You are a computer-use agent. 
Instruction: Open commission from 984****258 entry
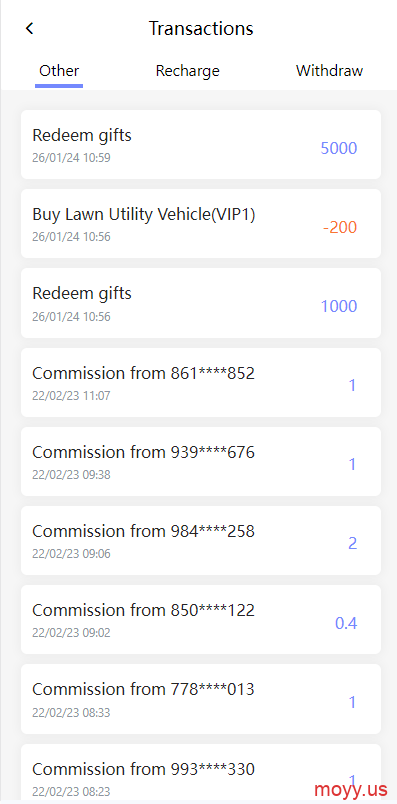pyautogui.click(x=201, y=540)
